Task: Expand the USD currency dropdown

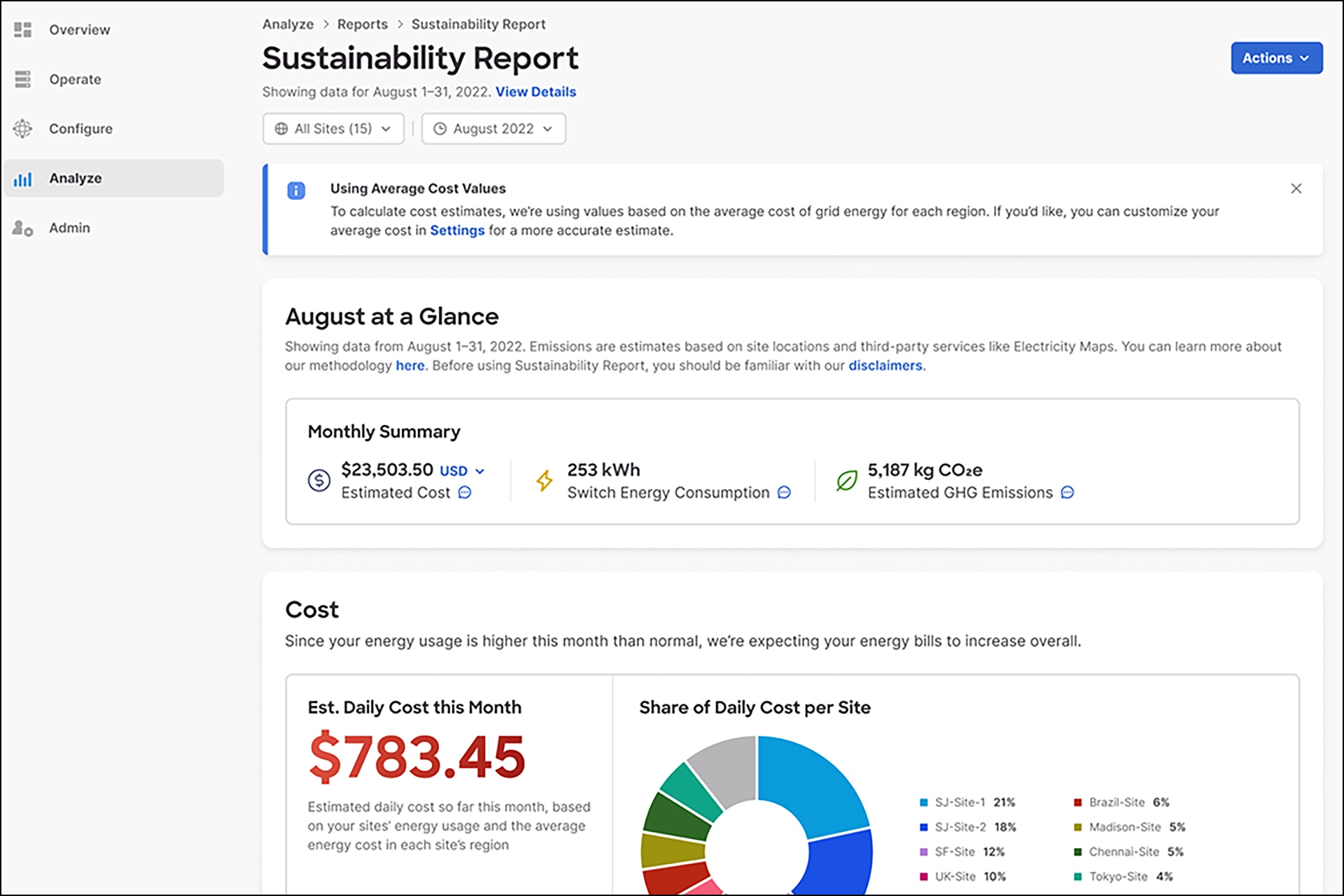Action: (464, 470)
